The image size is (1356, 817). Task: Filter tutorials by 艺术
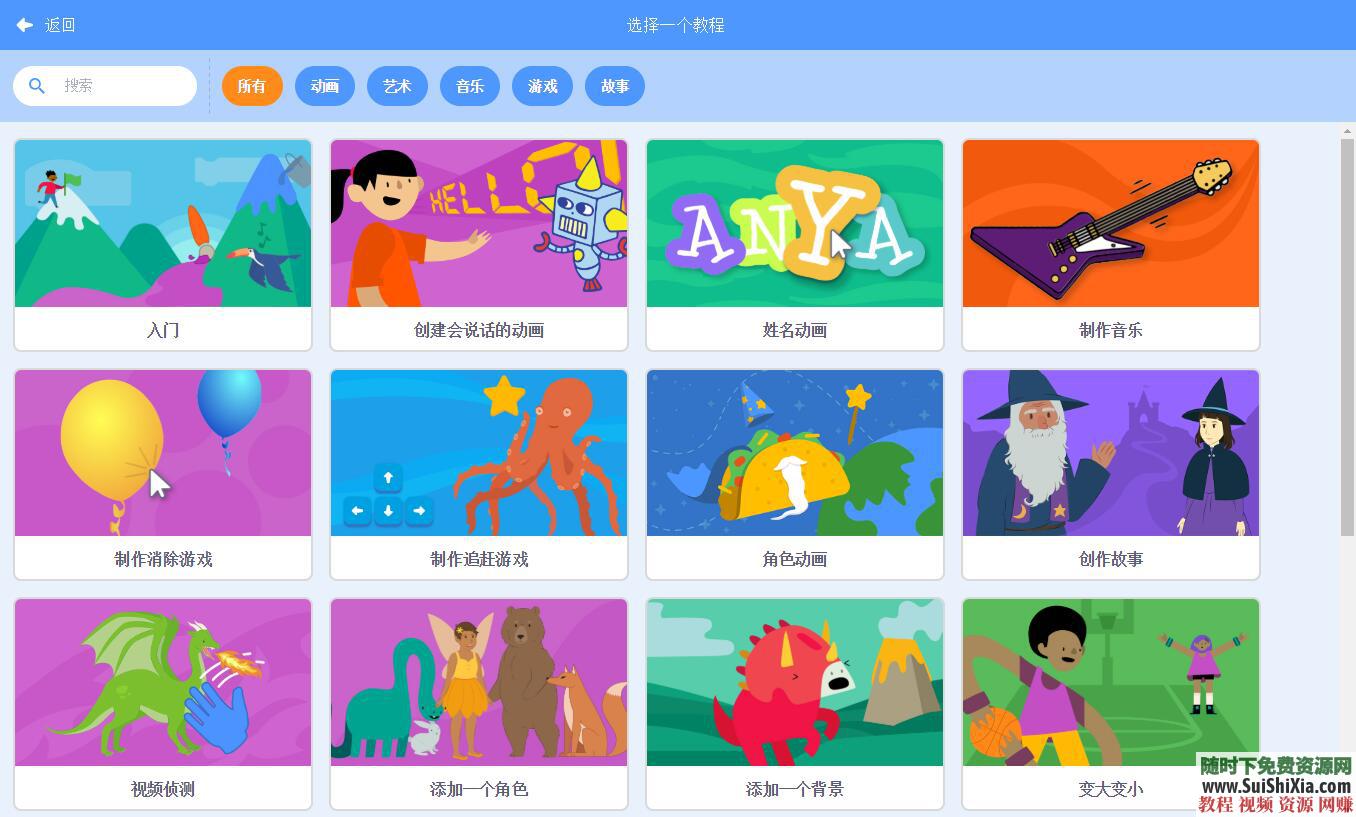pyautogui.click(x=397, y=86)
